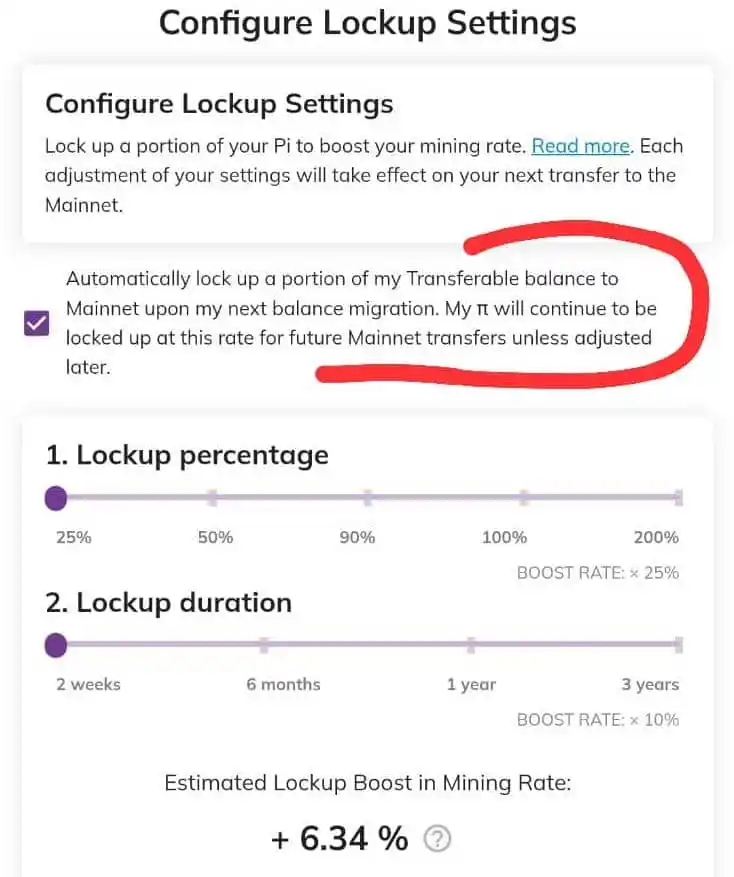Click the question mark help icon
734x877 pixels.
point(437,838)
